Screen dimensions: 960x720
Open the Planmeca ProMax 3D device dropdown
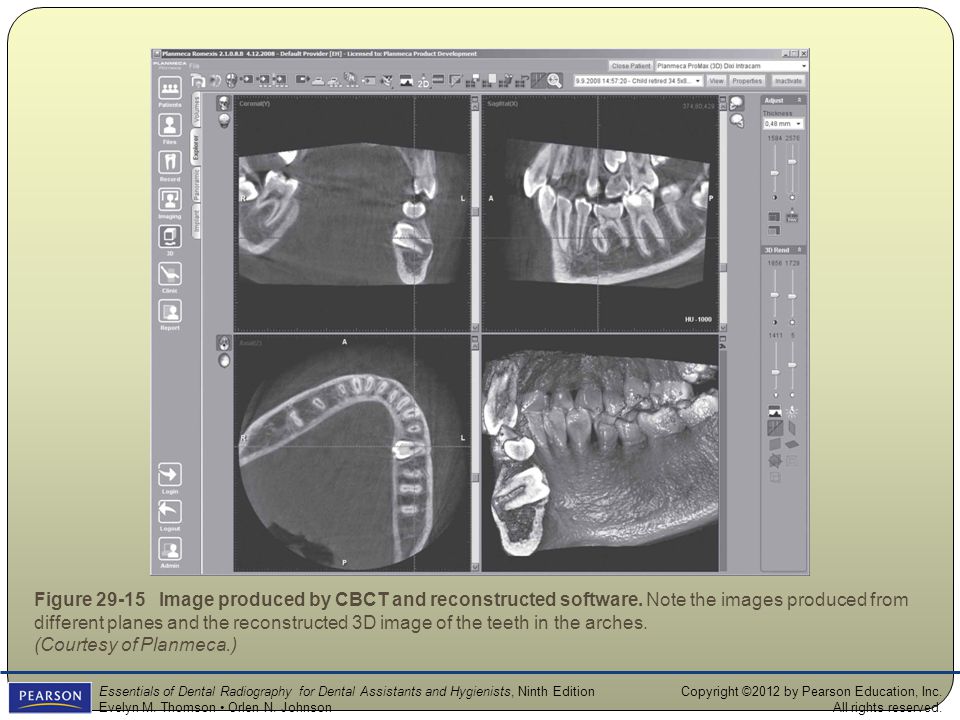point(732,66)
